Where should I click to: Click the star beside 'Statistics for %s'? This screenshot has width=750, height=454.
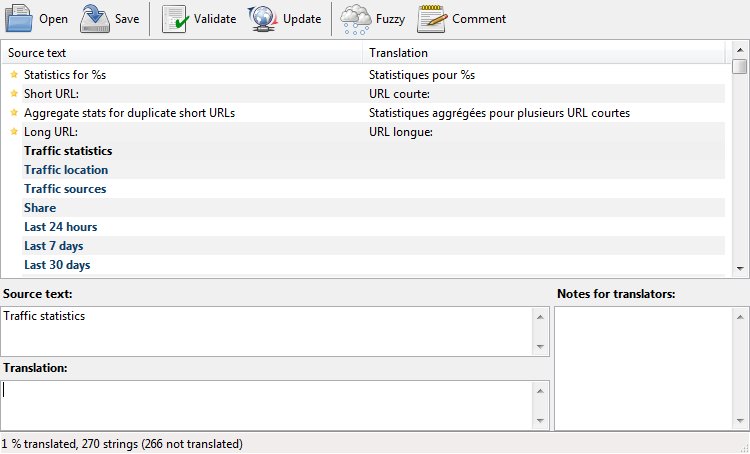[x=14, y=75]
